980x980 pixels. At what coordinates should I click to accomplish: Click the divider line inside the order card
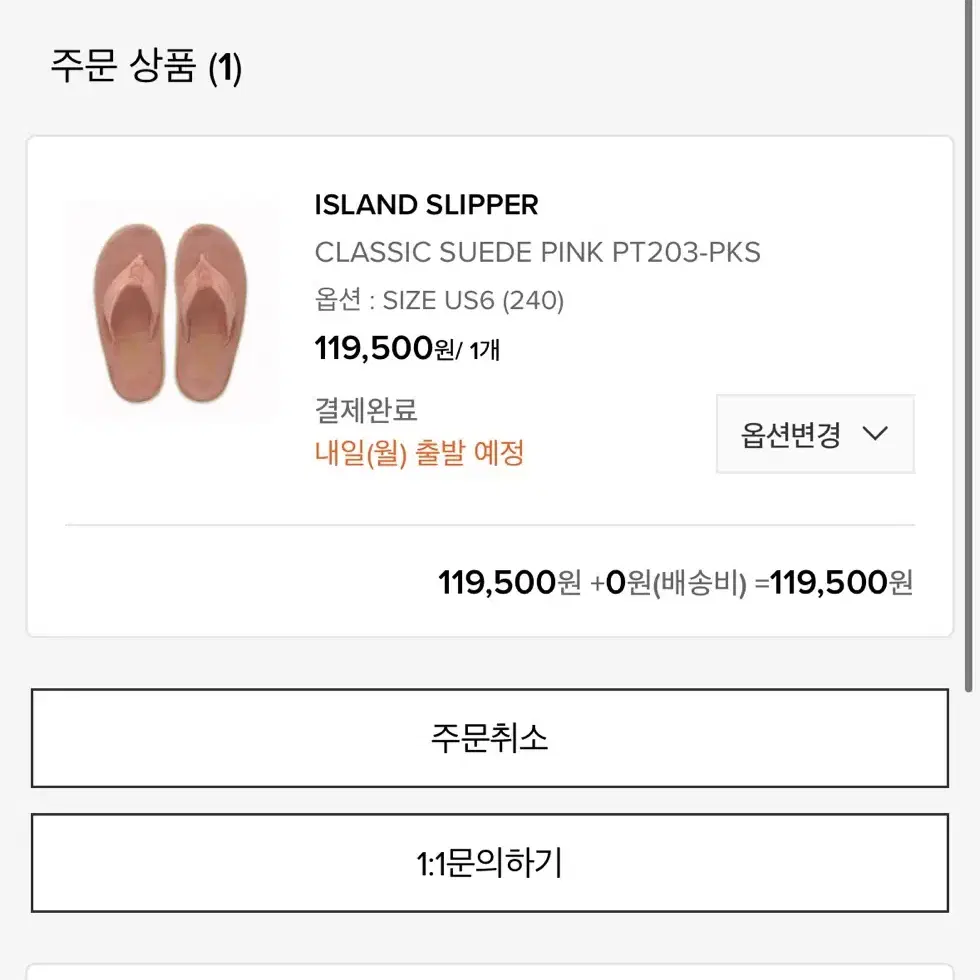pos(490,523)
